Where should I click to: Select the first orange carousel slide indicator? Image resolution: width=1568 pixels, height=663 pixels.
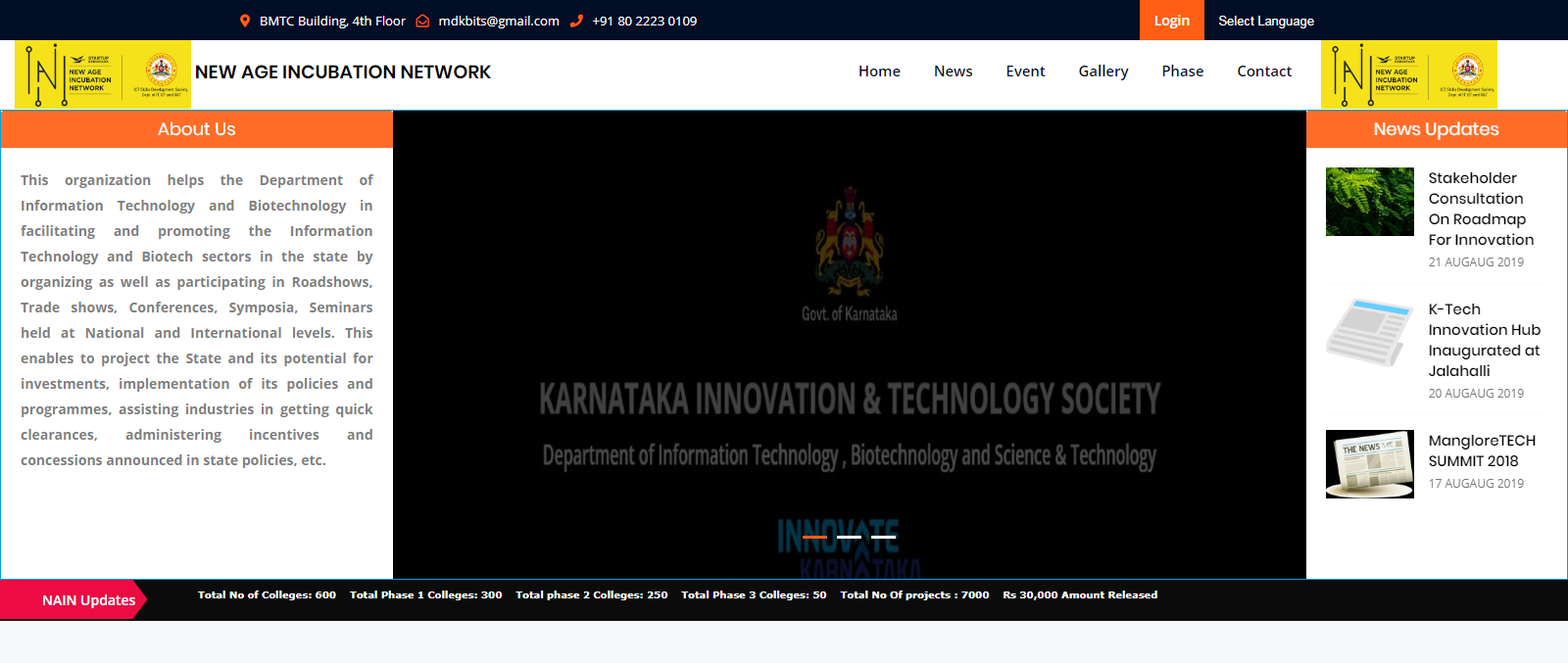pyautogui.click(x=814, y=537)
